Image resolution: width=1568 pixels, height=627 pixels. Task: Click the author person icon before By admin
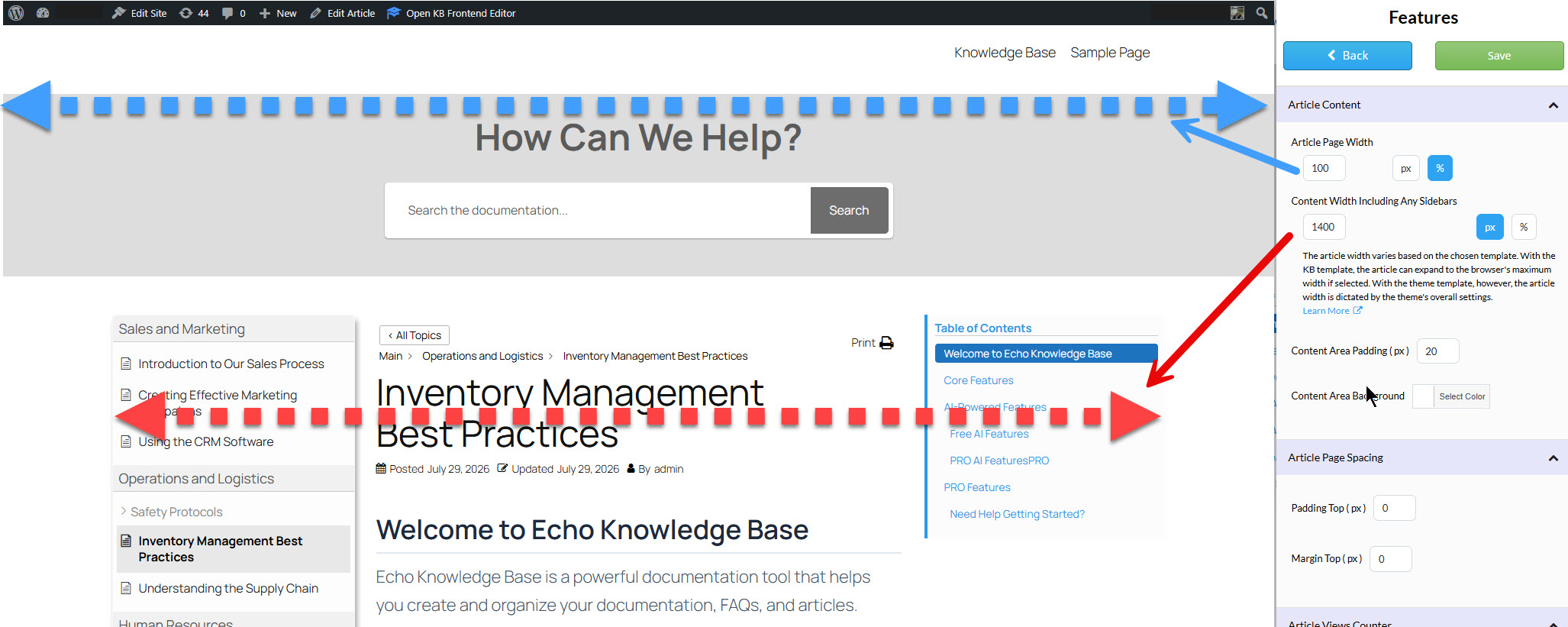tap(631, 469)
